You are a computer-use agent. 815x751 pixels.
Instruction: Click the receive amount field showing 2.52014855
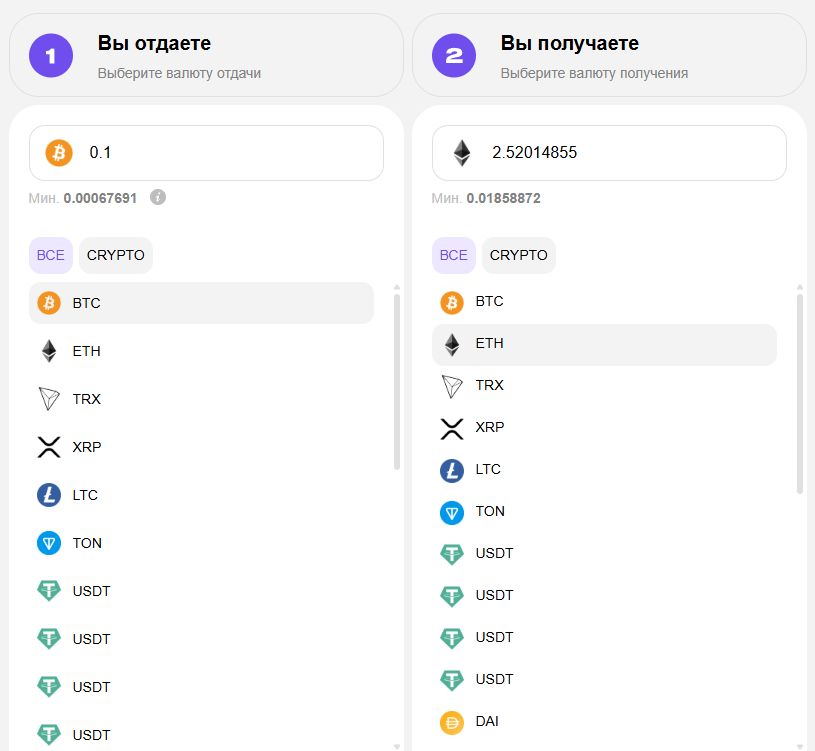point(609,153)
